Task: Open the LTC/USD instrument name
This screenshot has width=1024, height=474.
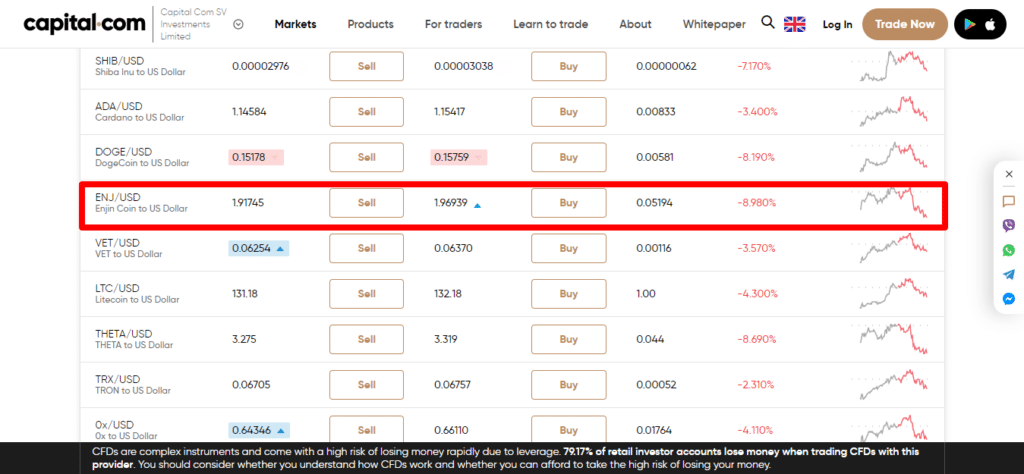Action: 117,289
